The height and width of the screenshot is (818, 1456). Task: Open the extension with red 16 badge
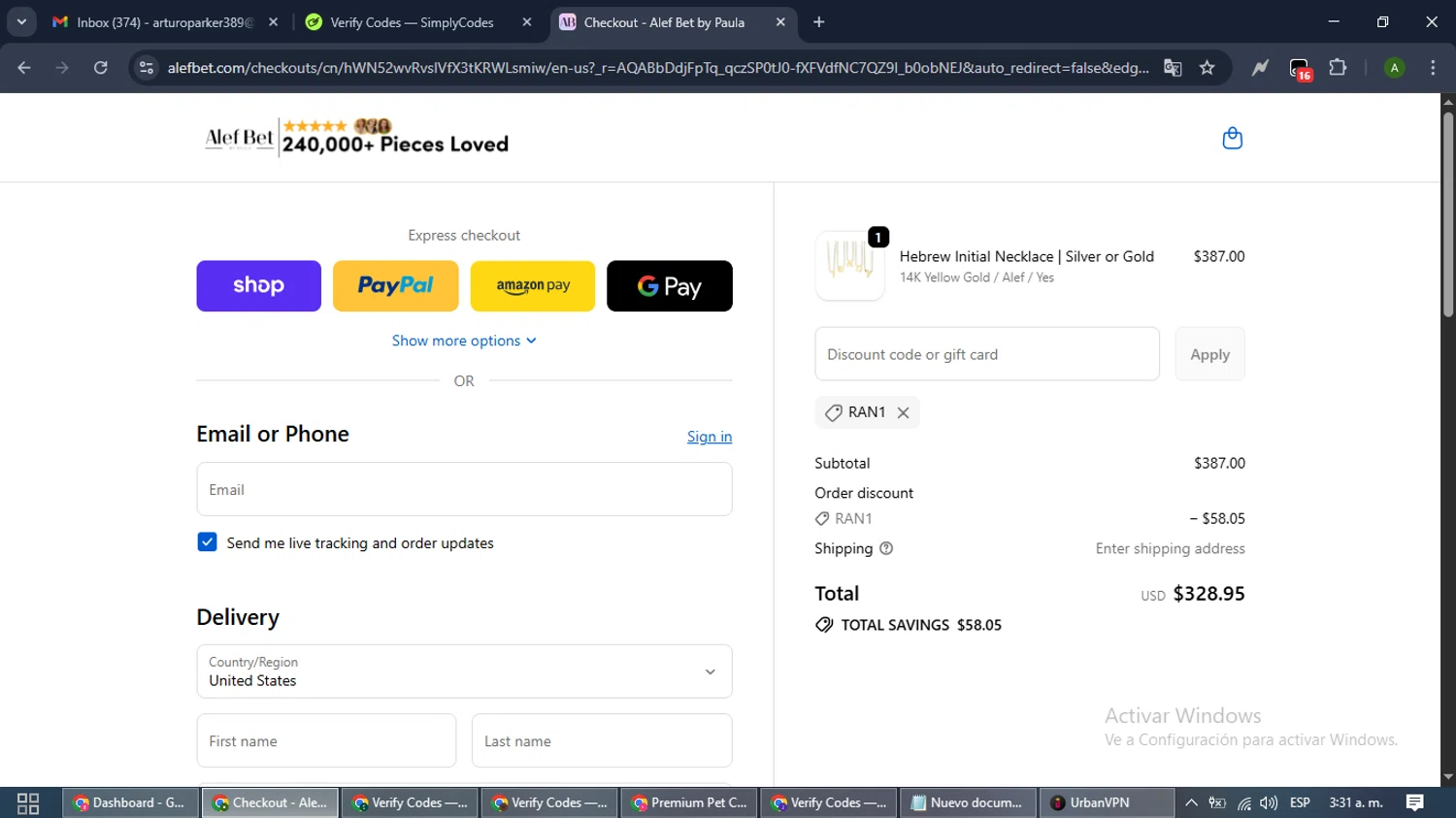(1300, 69)
